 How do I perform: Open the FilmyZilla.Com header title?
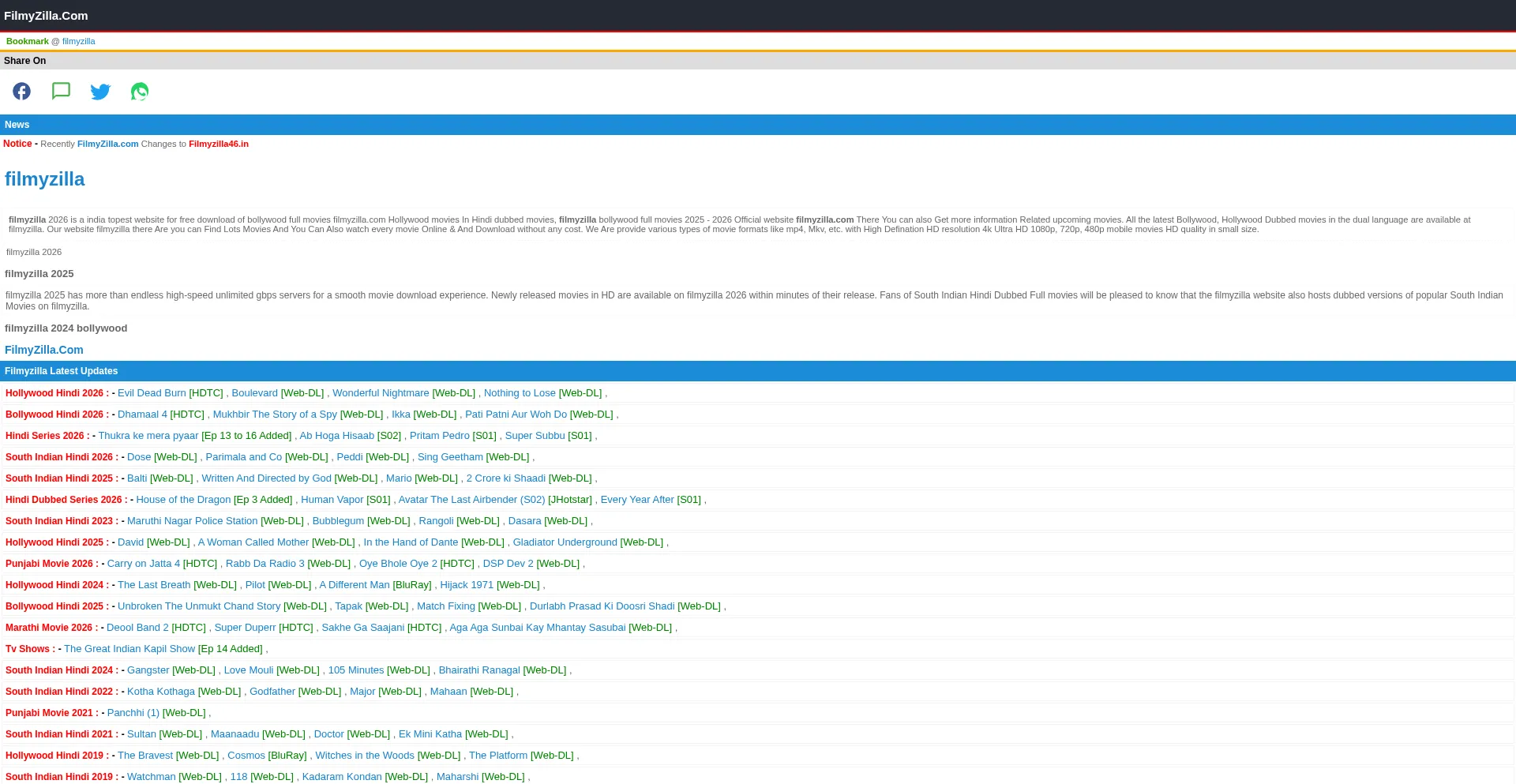(x=46, y=16)
